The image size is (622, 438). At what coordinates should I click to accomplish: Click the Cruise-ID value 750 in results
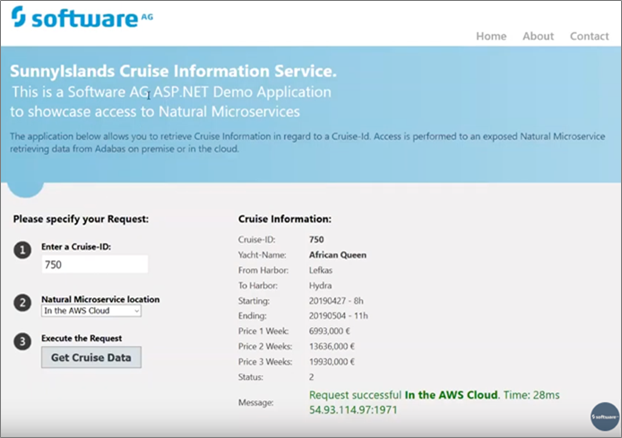click(x=316, y=240)
